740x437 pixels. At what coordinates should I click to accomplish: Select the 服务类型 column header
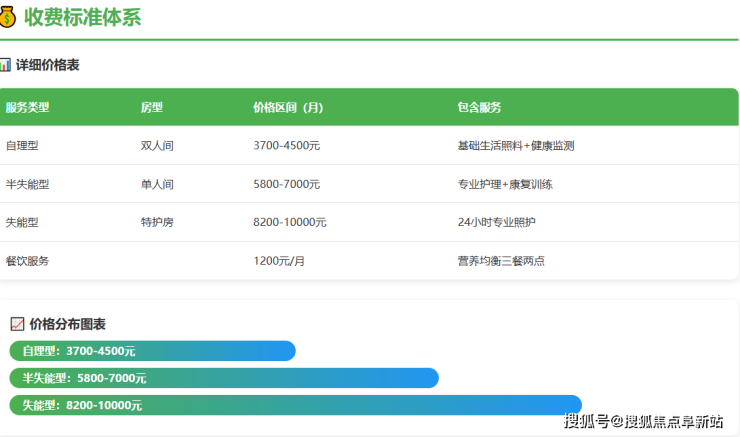[27, 107]
